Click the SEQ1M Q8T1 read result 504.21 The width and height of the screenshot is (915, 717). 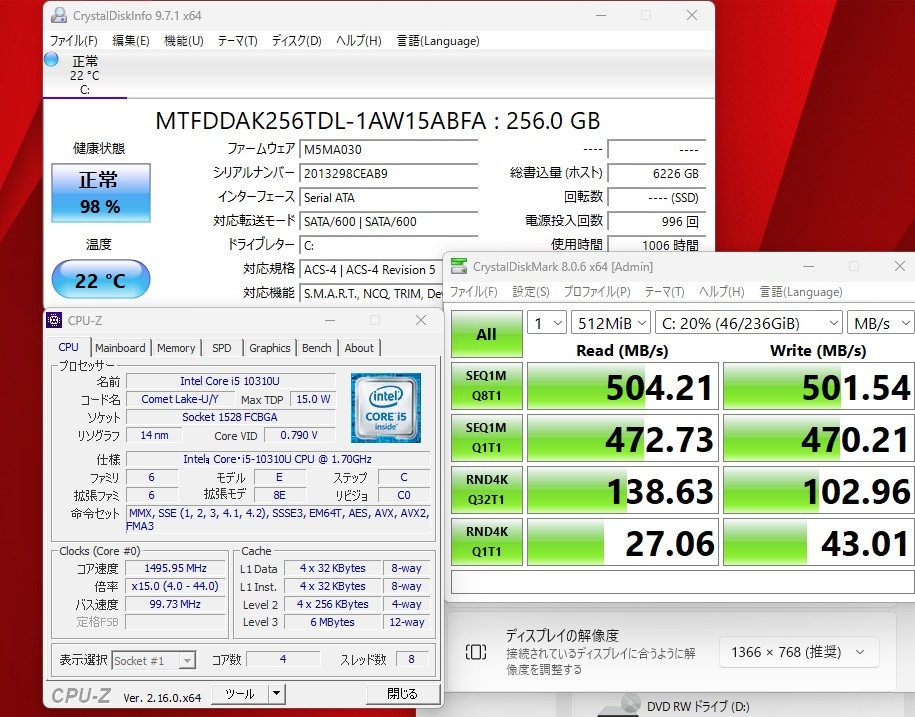coord(623,386)
